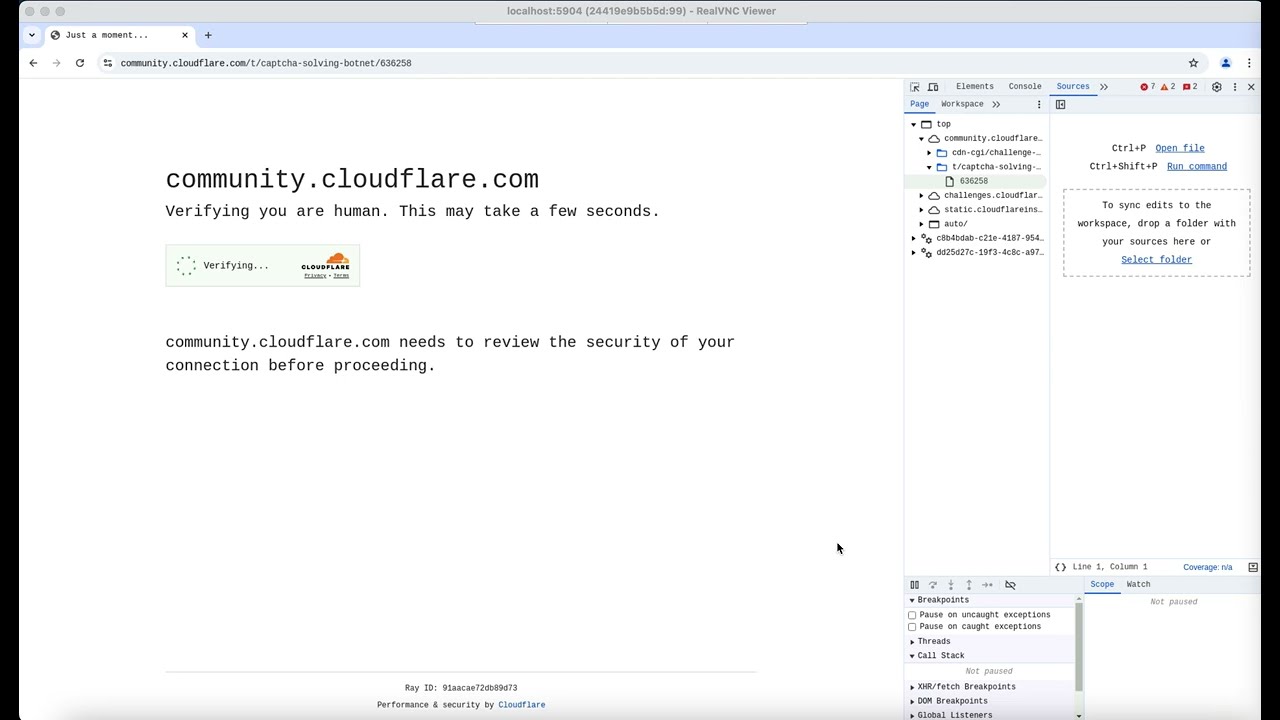Collapse the 'top' frame tree node
Image resolution: width=1280 pixels, height=720 pixels.
pyautogui.click(x=913, y=124)
